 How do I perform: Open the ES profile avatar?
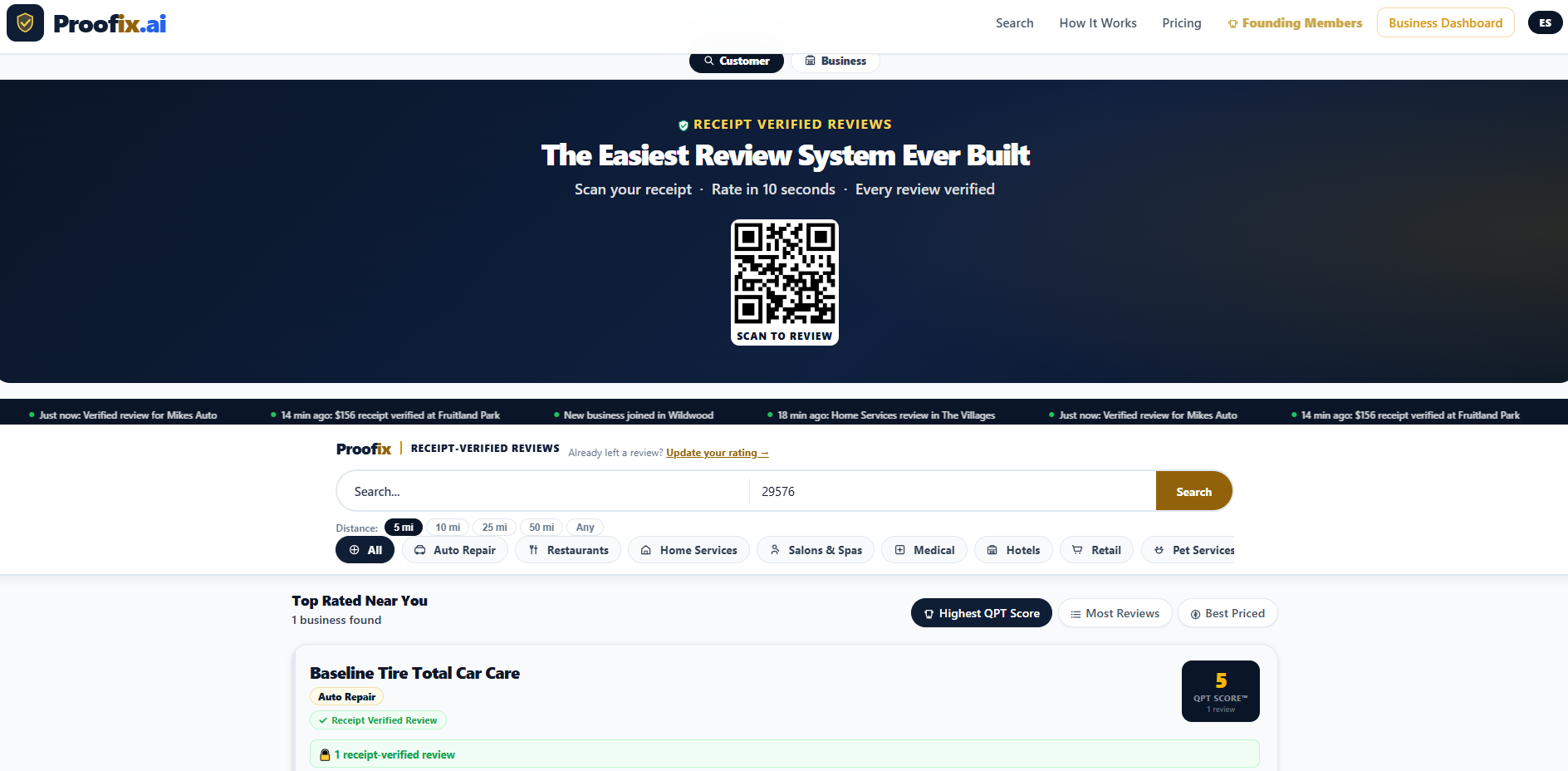[1546, 22]
